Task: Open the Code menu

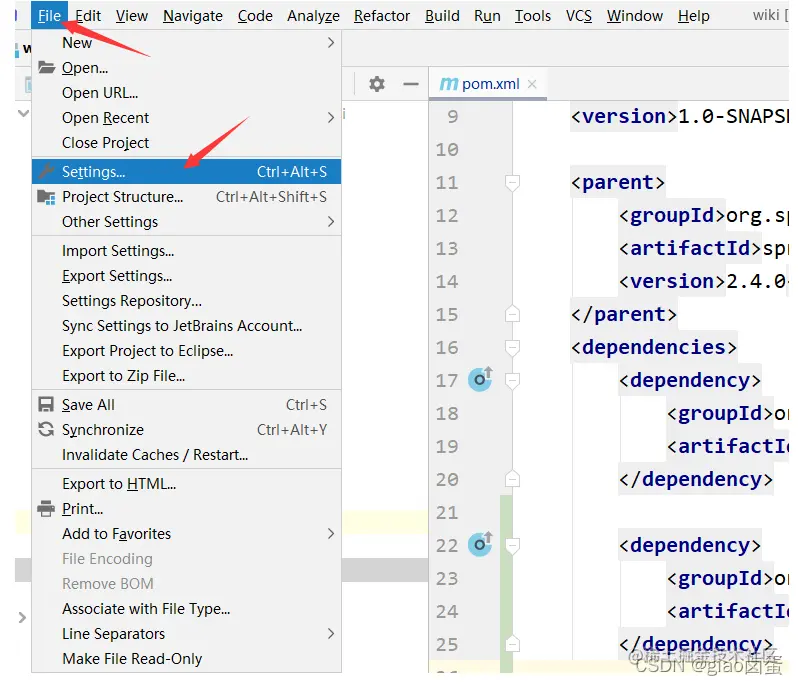Action: coord(255,16)
